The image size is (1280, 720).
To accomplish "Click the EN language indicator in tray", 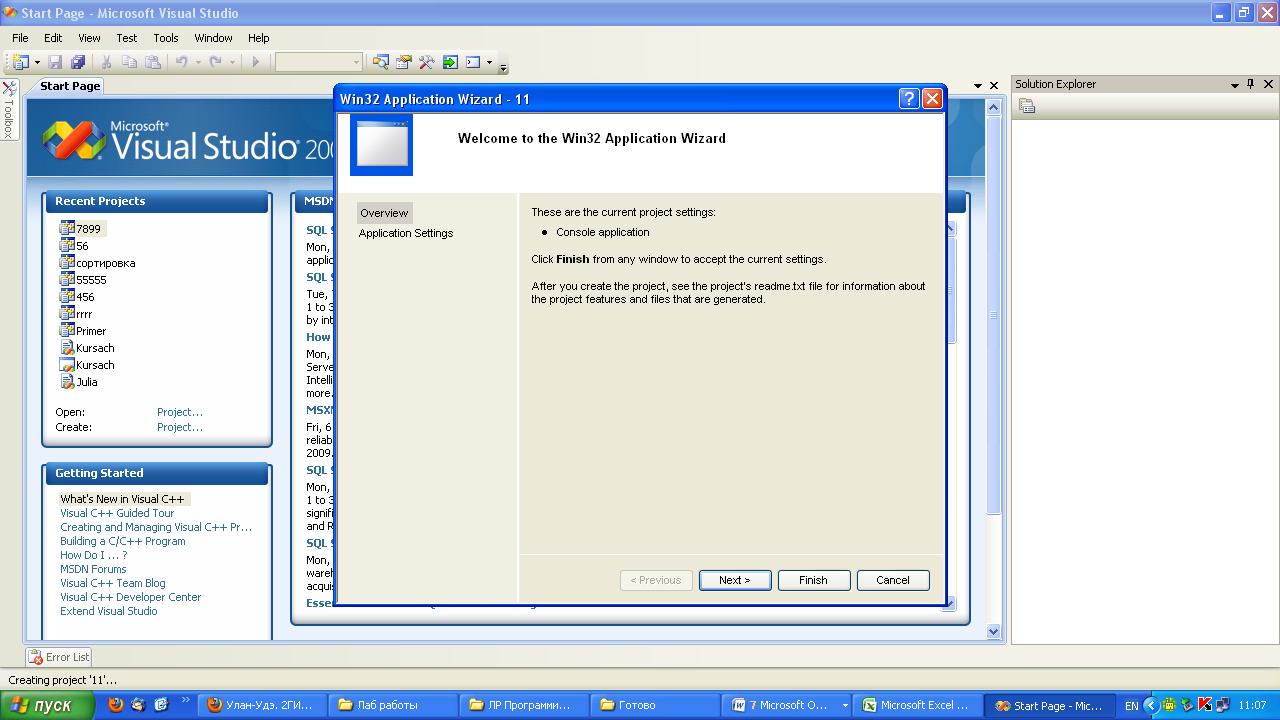I will pyautogui.click(x=1131, y=706).
